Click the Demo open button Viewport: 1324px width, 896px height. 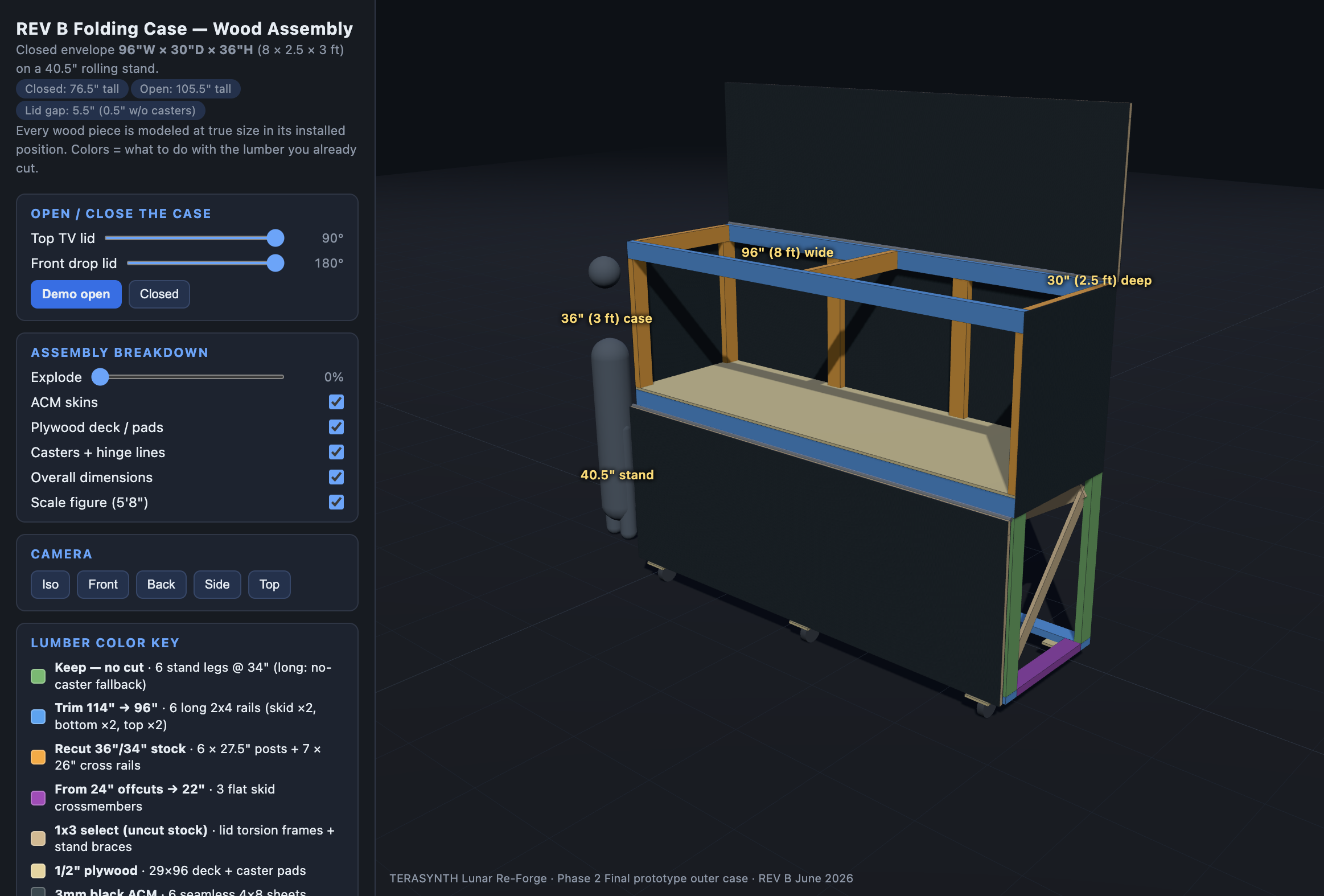click(76, 294)
